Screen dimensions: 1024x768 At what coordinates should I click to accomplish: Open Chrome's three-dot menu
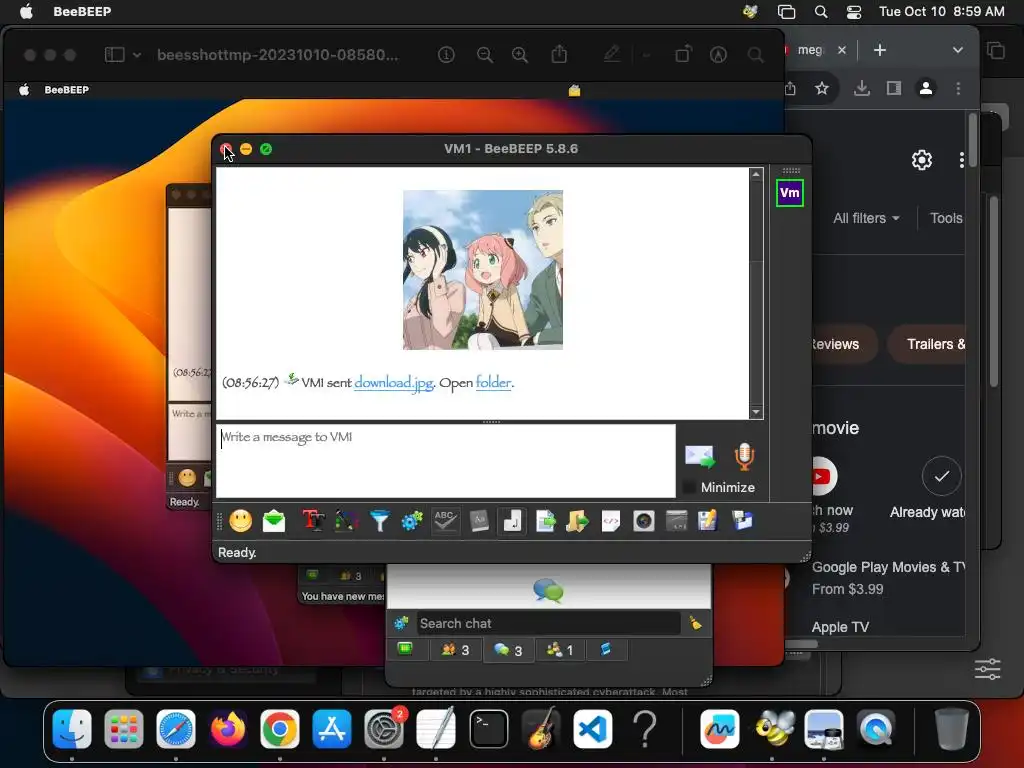pyautogui.click(x=958, y=88)
